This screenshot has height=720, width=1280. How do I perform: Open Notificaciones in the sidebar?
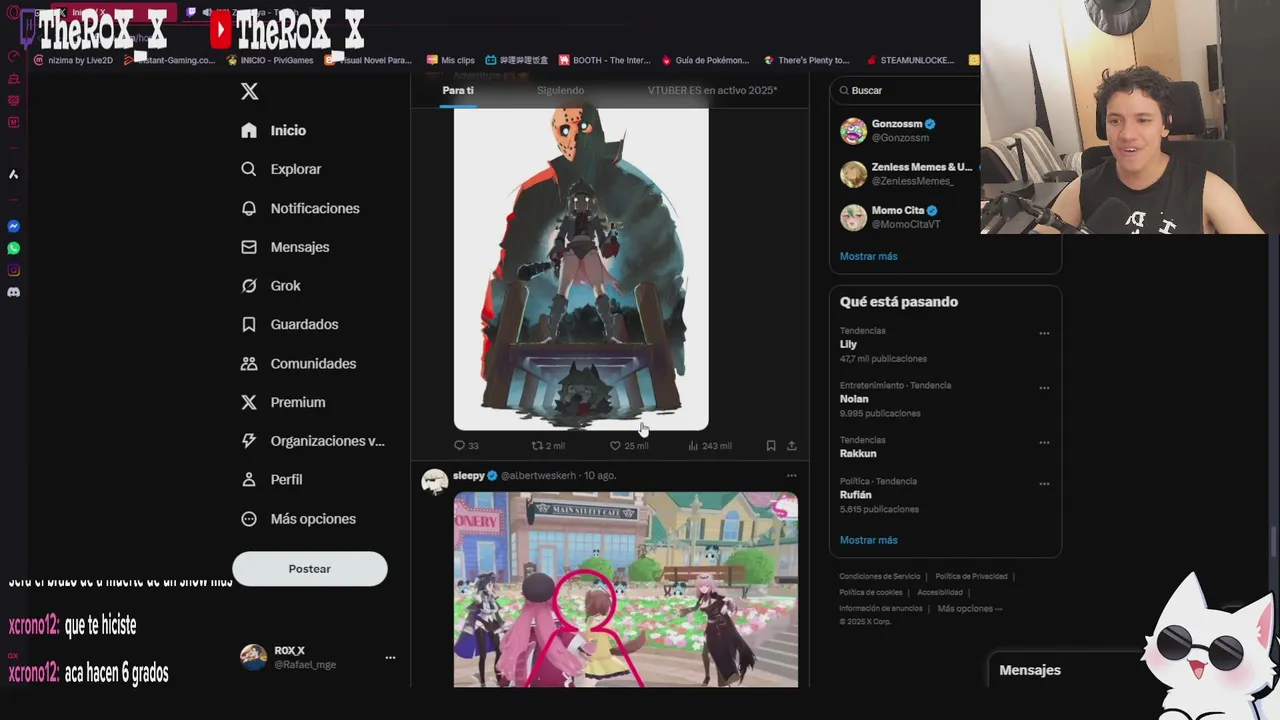pyautogui.click(x=300, y=208)
